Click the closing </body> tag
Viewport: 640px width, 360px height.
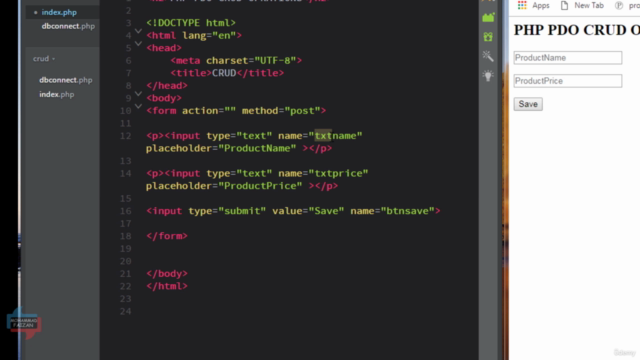coord(167,273)
